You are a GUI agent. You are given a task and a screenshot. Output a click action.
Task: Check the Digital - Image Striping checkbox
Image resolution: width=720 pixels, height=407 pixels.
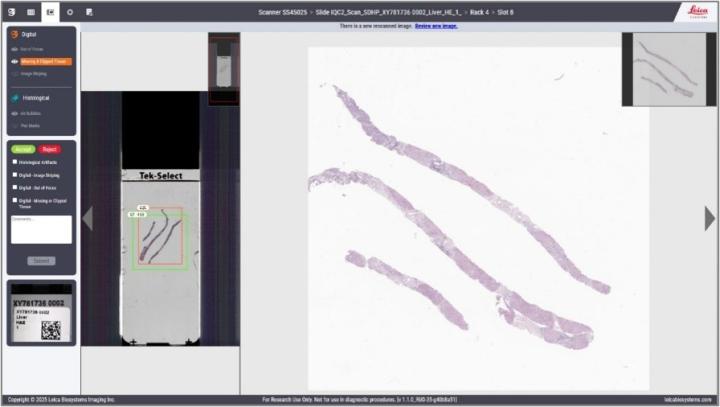coord(15,175)
